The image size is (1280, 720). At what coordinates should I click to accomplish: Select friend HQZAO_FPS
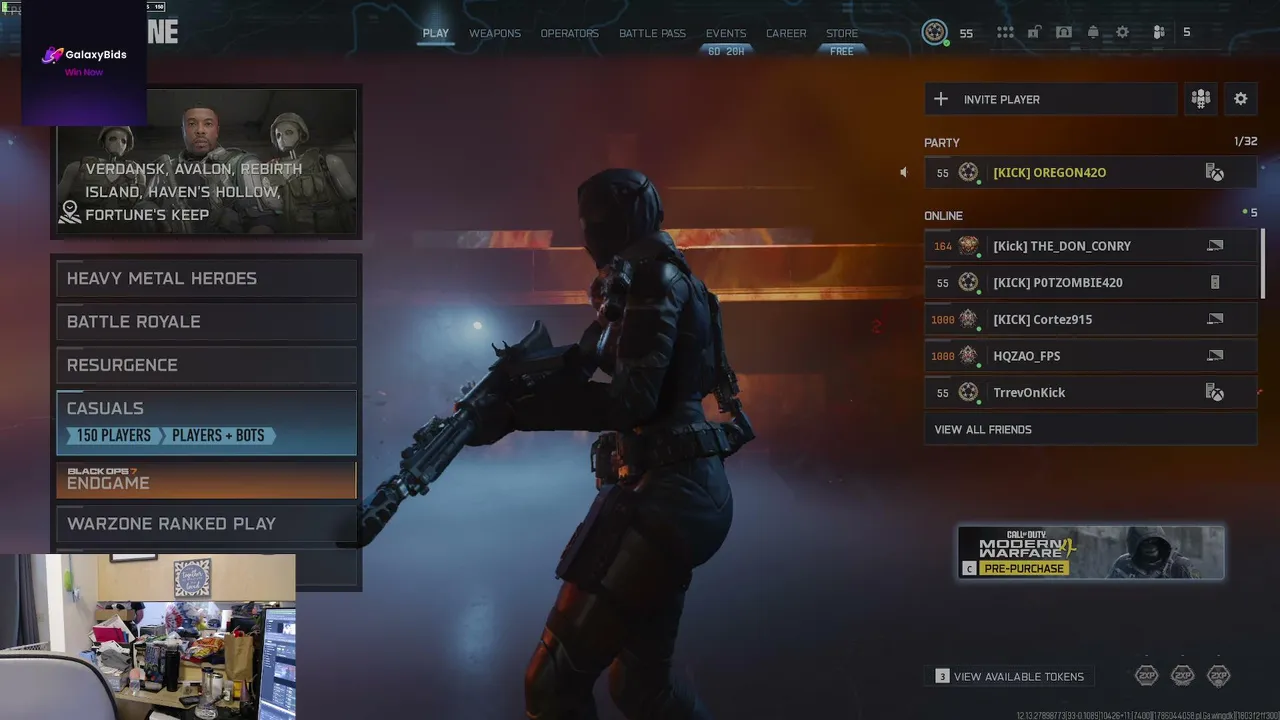pyautogui.click(x=1090, y=356)
